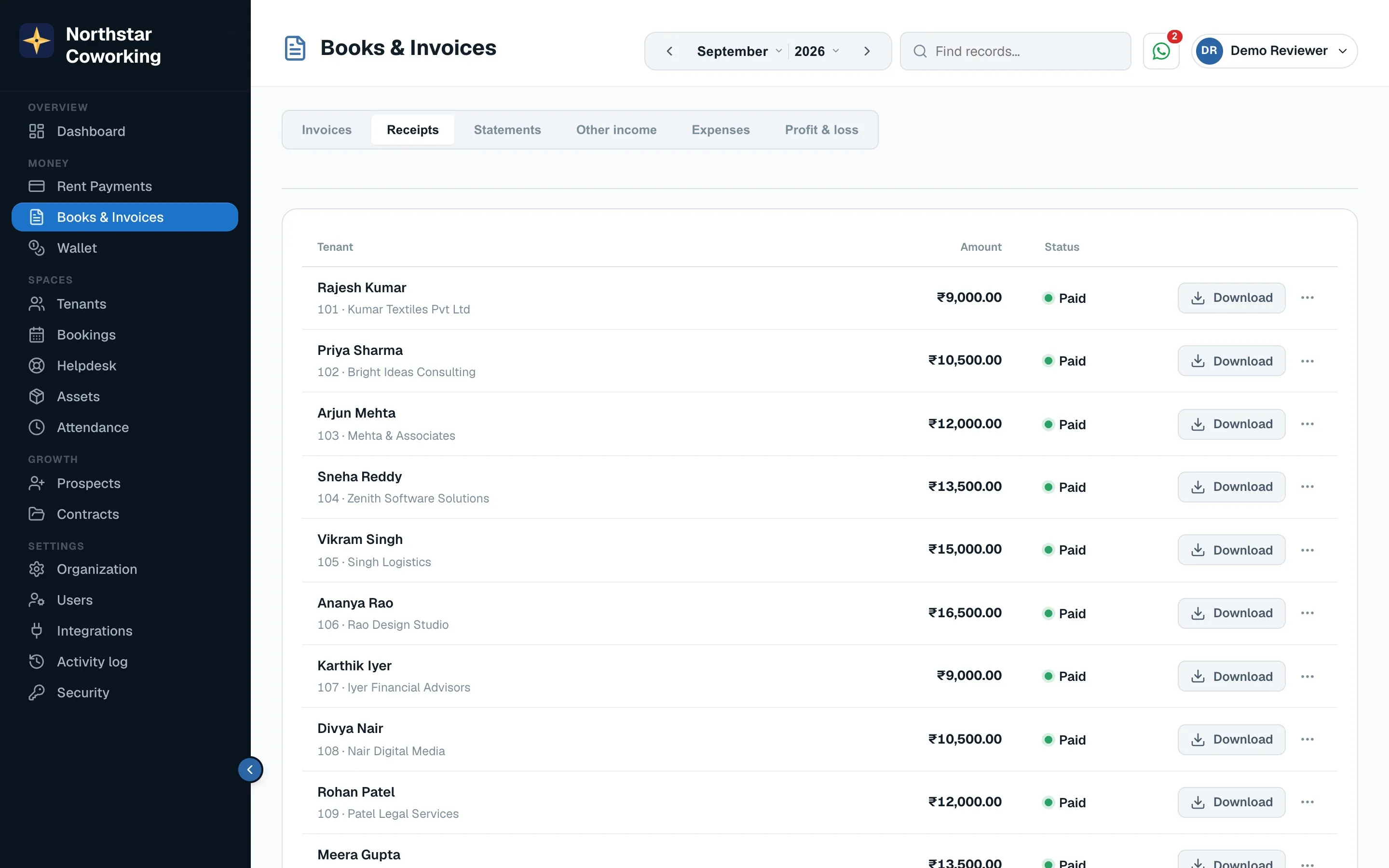This screenshot has height=868, width=1389.
Task: Open Dashboard in the sidebar
Action: point(124,131)
